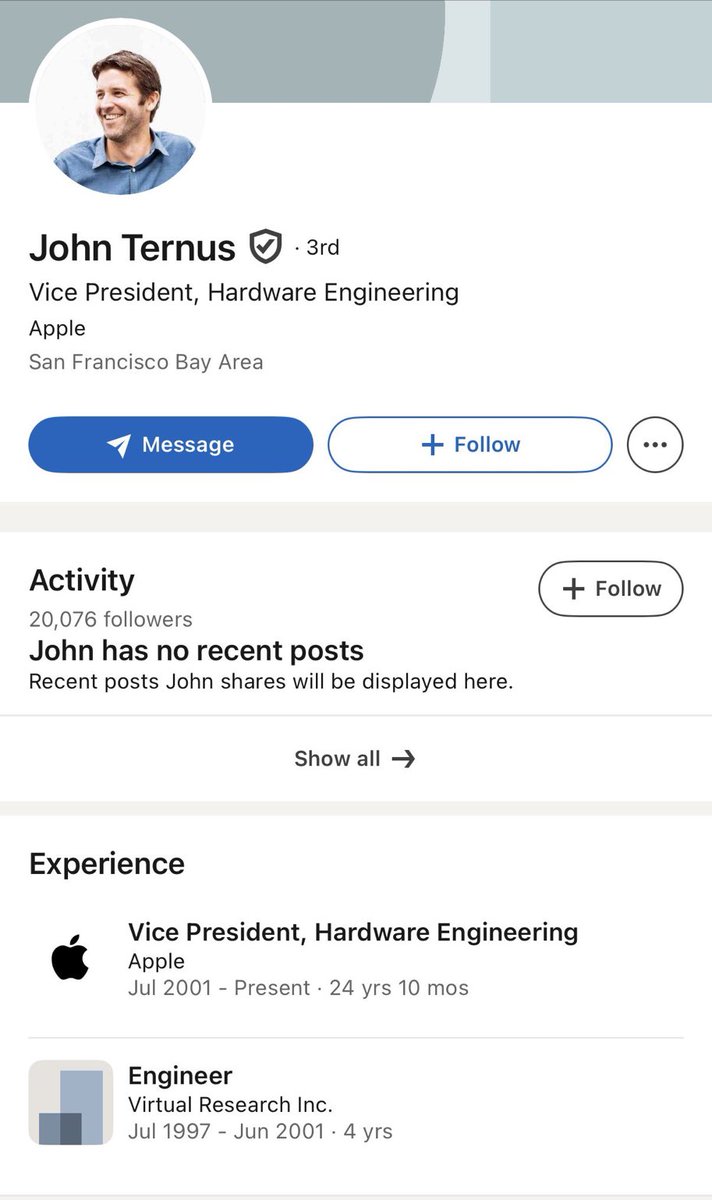
Task: Select the John Ternus name heading
Action: coord(132,247)
